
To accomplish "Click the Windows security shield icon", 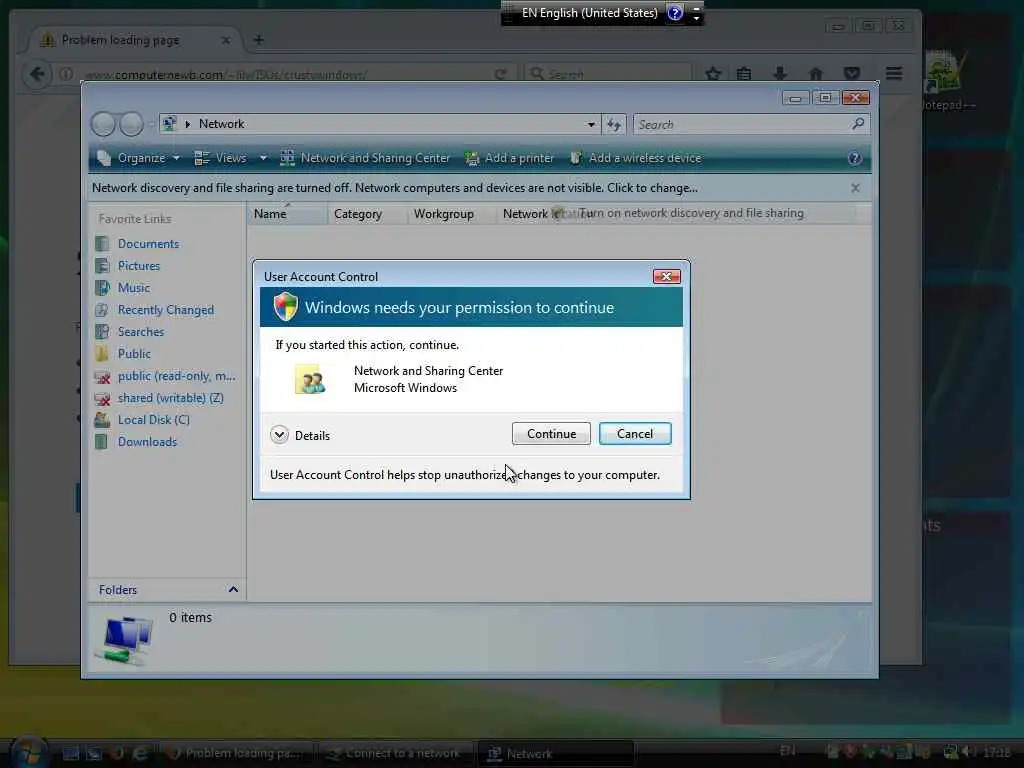I will click(x=285, y=307).
